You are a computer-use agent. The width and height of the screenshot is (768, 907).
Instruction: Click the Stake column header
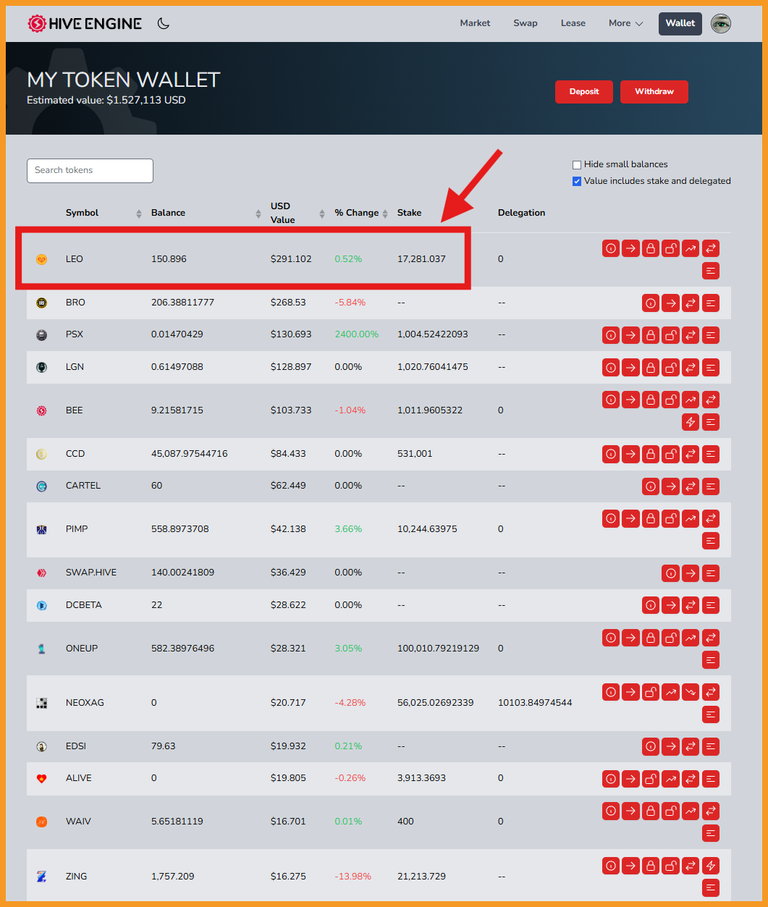click(x=409, y=213)
